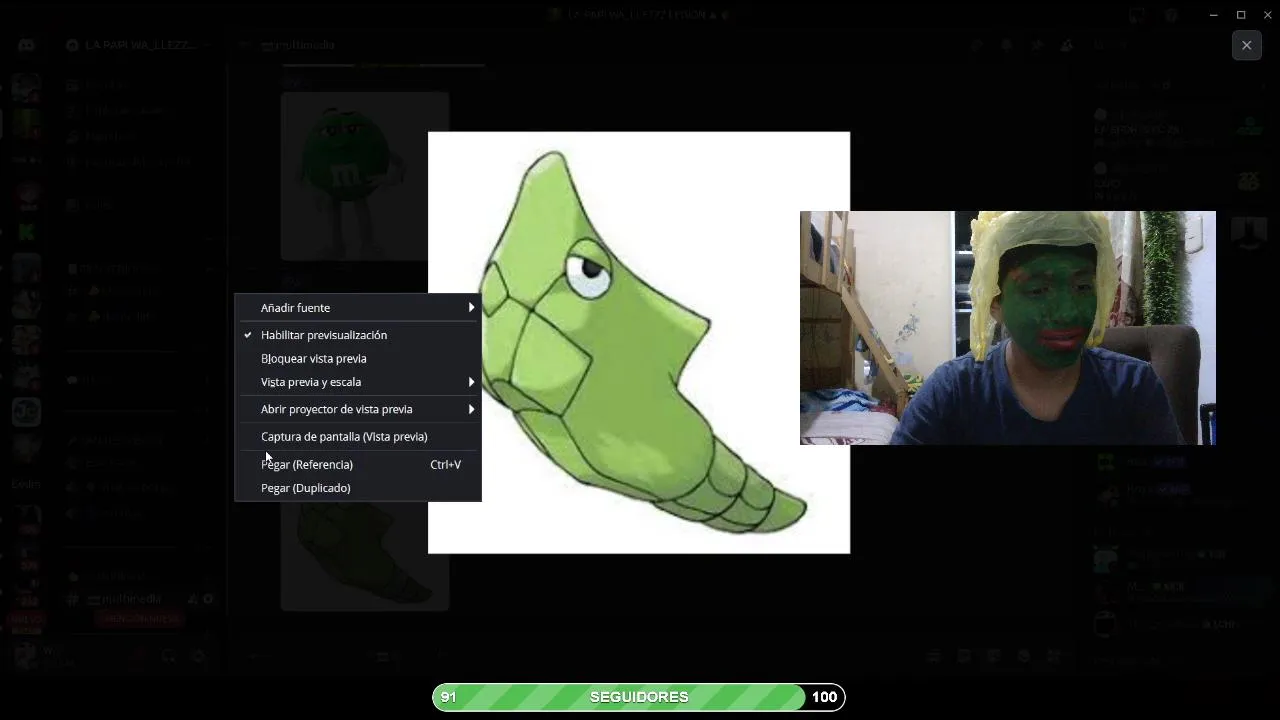This screenshot has height=720, width=1280.
Task: Toggle Habilitar previsualización checkmark
Action: pyautogui.click(x=248, y=335)
